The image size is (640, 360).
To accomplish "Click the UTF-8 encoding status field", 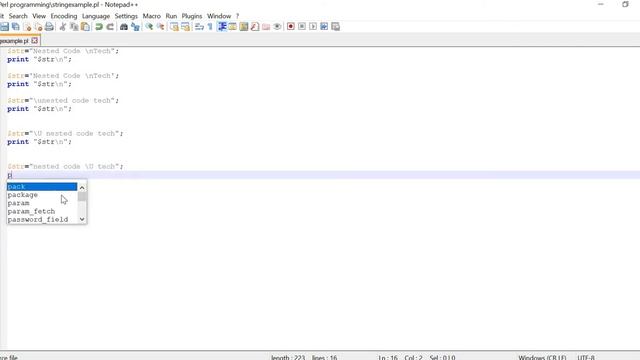I will pos(586,357).
